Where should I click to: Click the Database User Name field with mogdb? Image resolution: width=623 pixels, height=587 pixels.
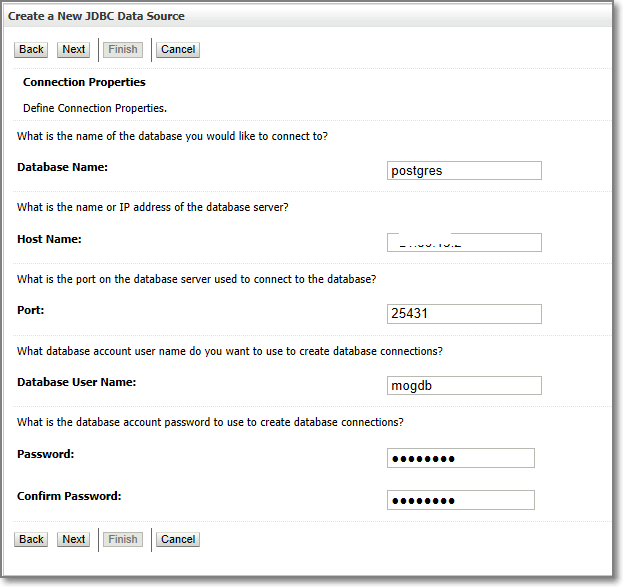[x=464, y=386]
